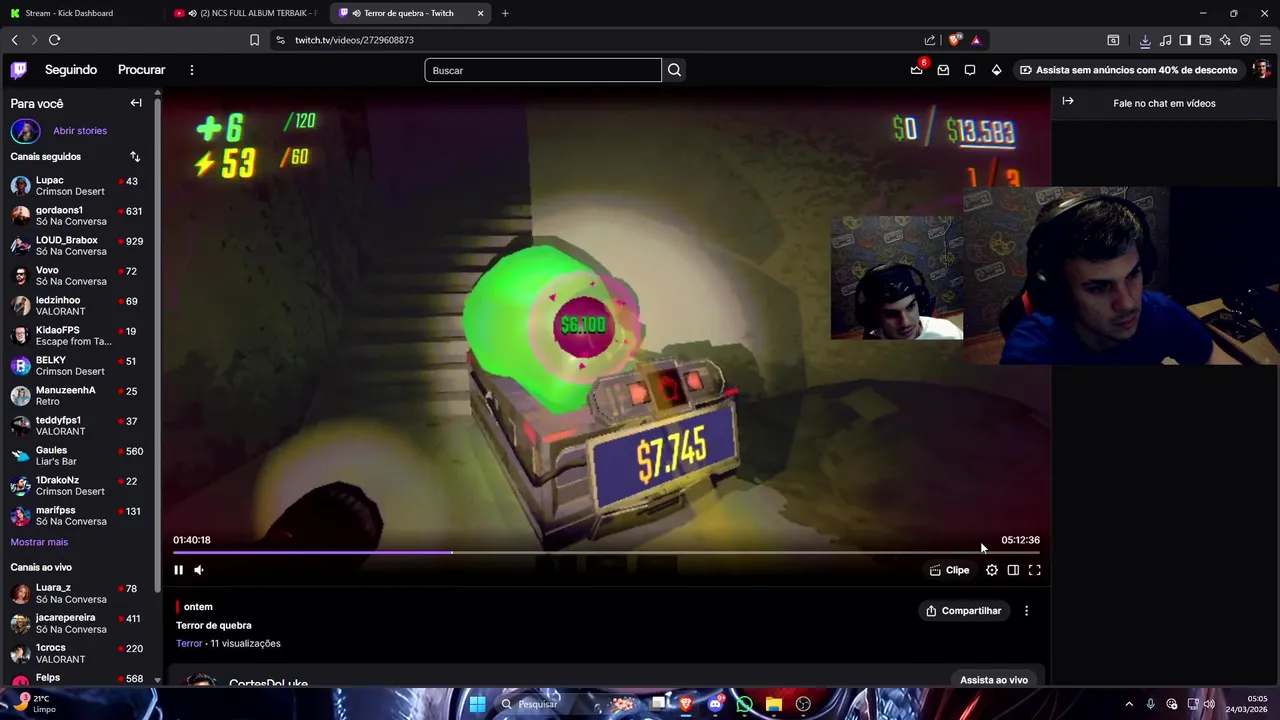Click the Twitch home logo
1280x720 pixels.
[x=19, y=70]
